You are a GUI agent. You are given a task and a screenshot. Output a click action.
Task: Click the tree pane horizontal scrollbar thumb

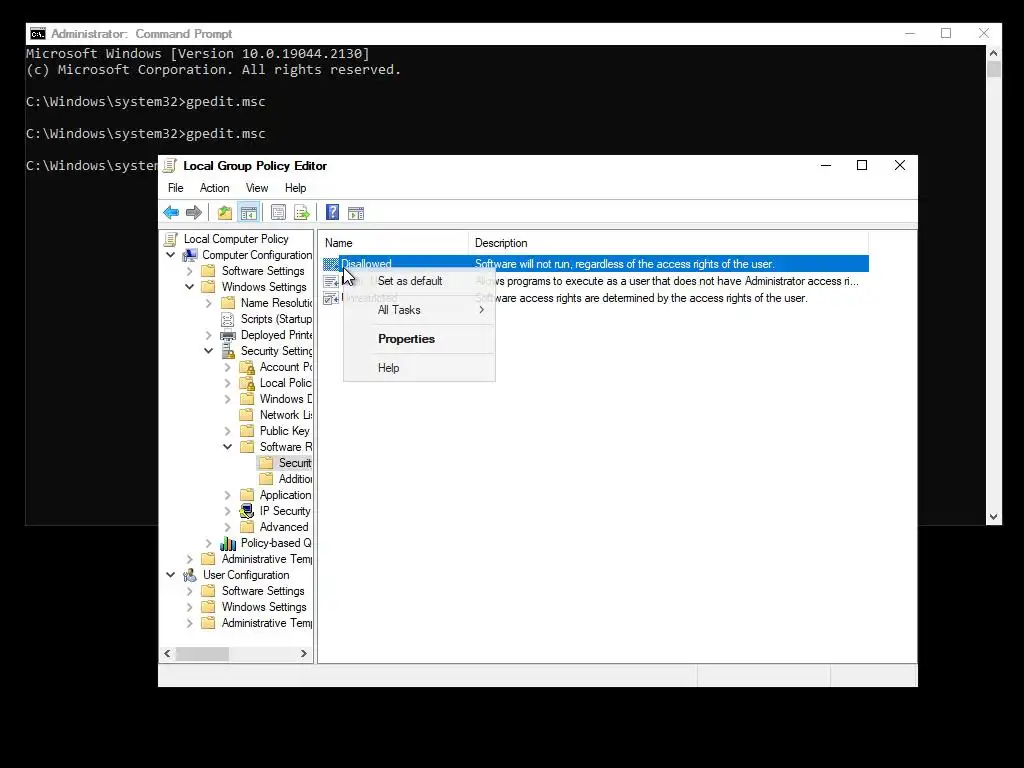pos(202,654)
